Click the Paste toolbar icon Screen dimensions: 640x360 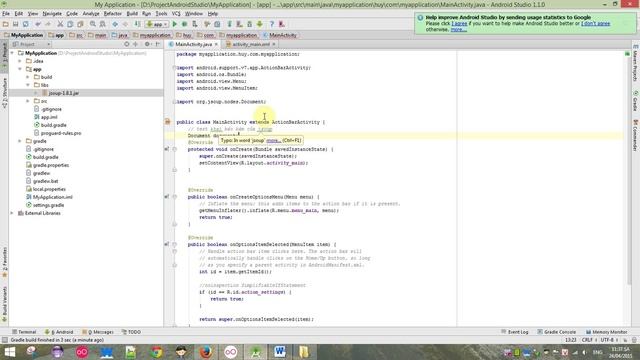(80, 24)
